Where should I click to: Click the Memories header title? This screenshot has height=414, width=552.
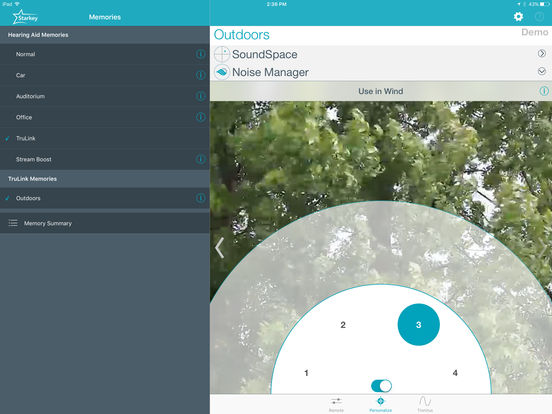[x=105, y=17]
